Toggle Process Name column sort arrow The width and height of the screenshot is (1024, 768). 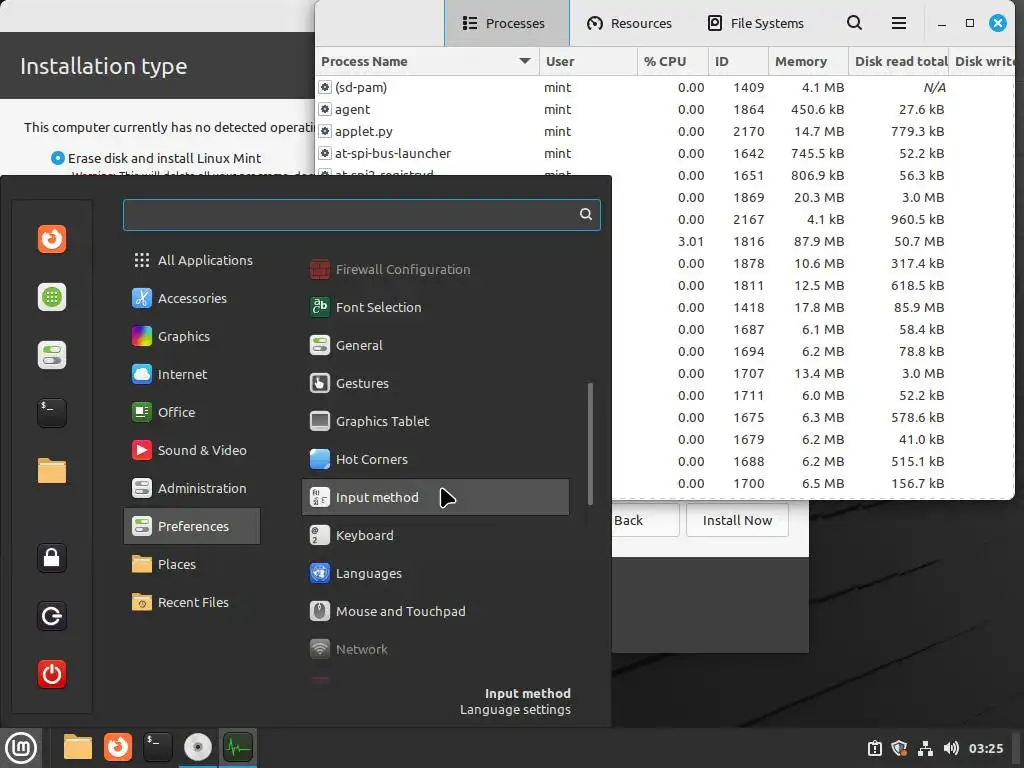click(524, 61)
